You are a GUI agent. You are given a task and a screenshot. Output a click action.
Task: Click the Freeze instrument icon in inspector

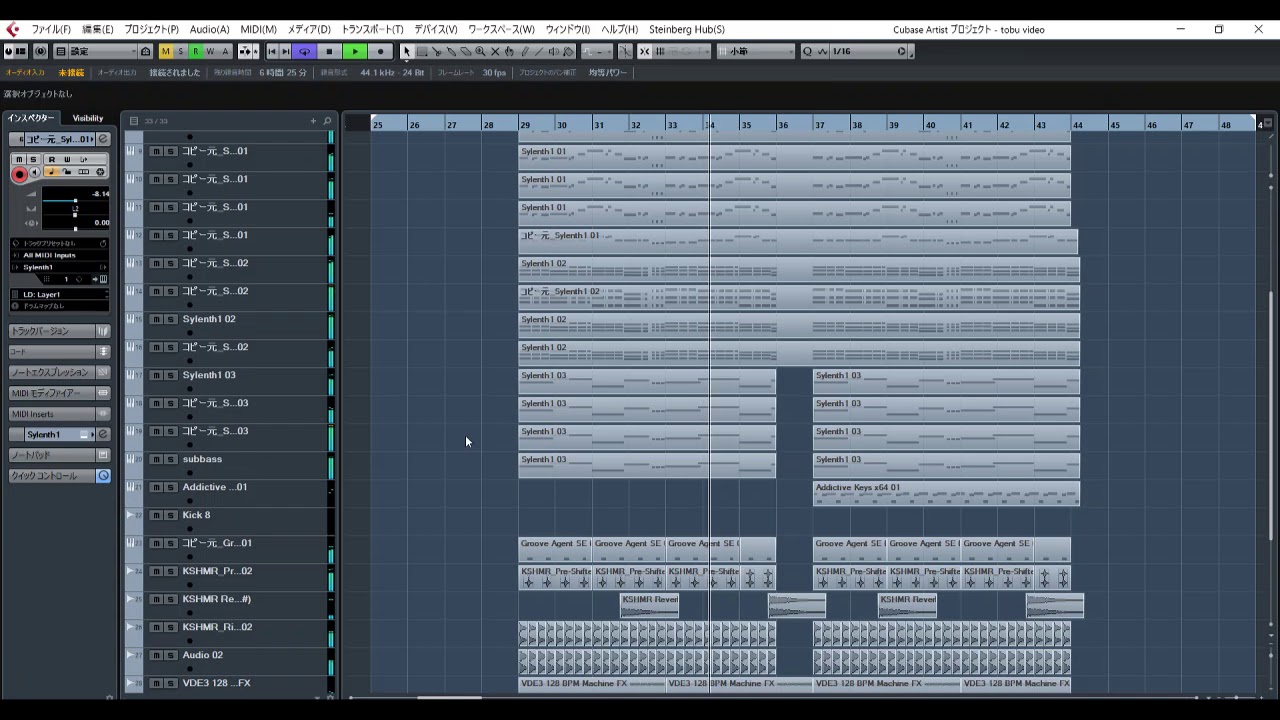(x=100, y=172)
